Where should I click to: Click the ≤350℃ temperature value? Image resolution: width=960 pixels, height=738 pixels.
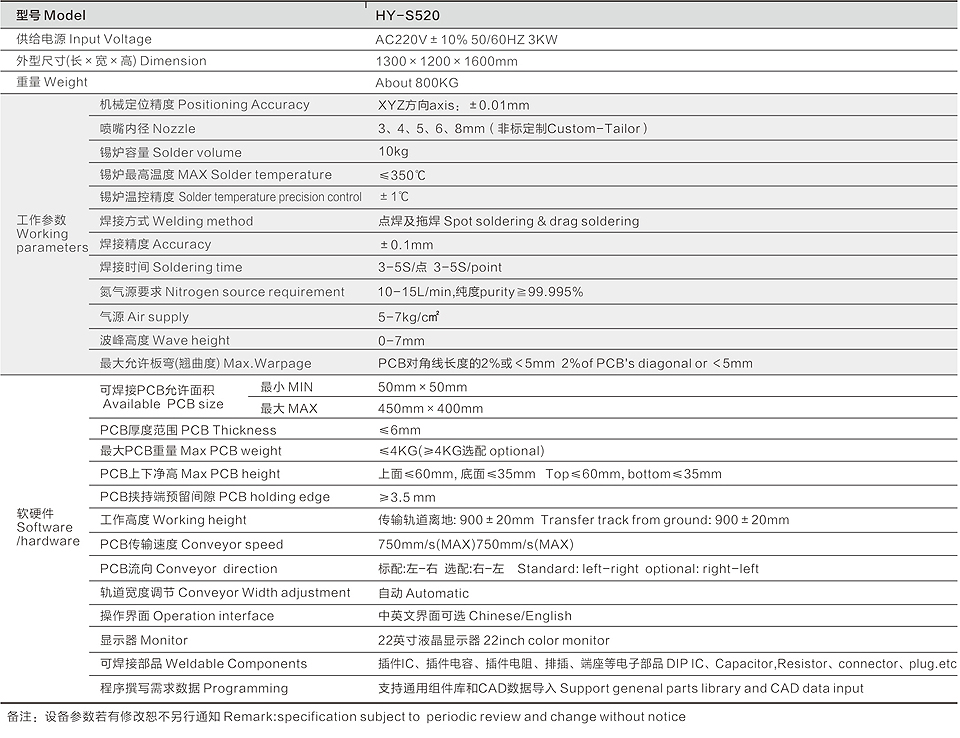pyautogui.click(x=402, y=175)
